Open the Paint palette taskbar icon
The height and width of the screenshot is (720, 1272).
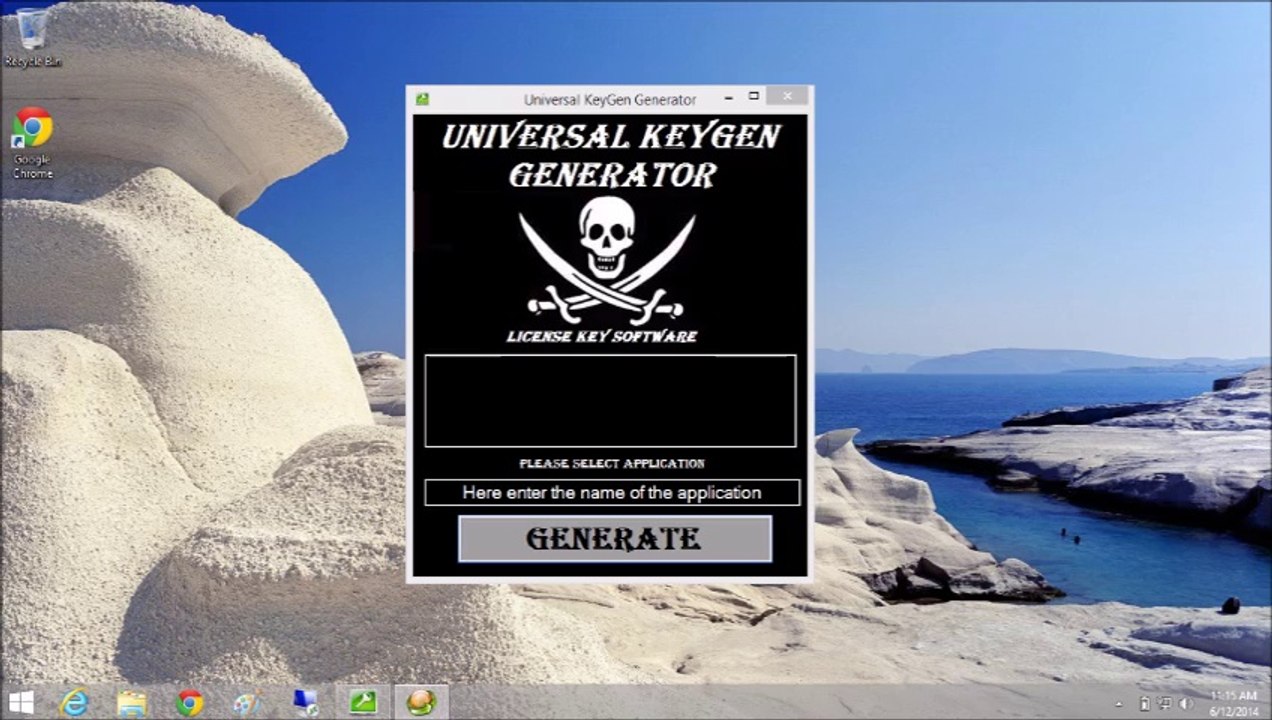(247, 703)
